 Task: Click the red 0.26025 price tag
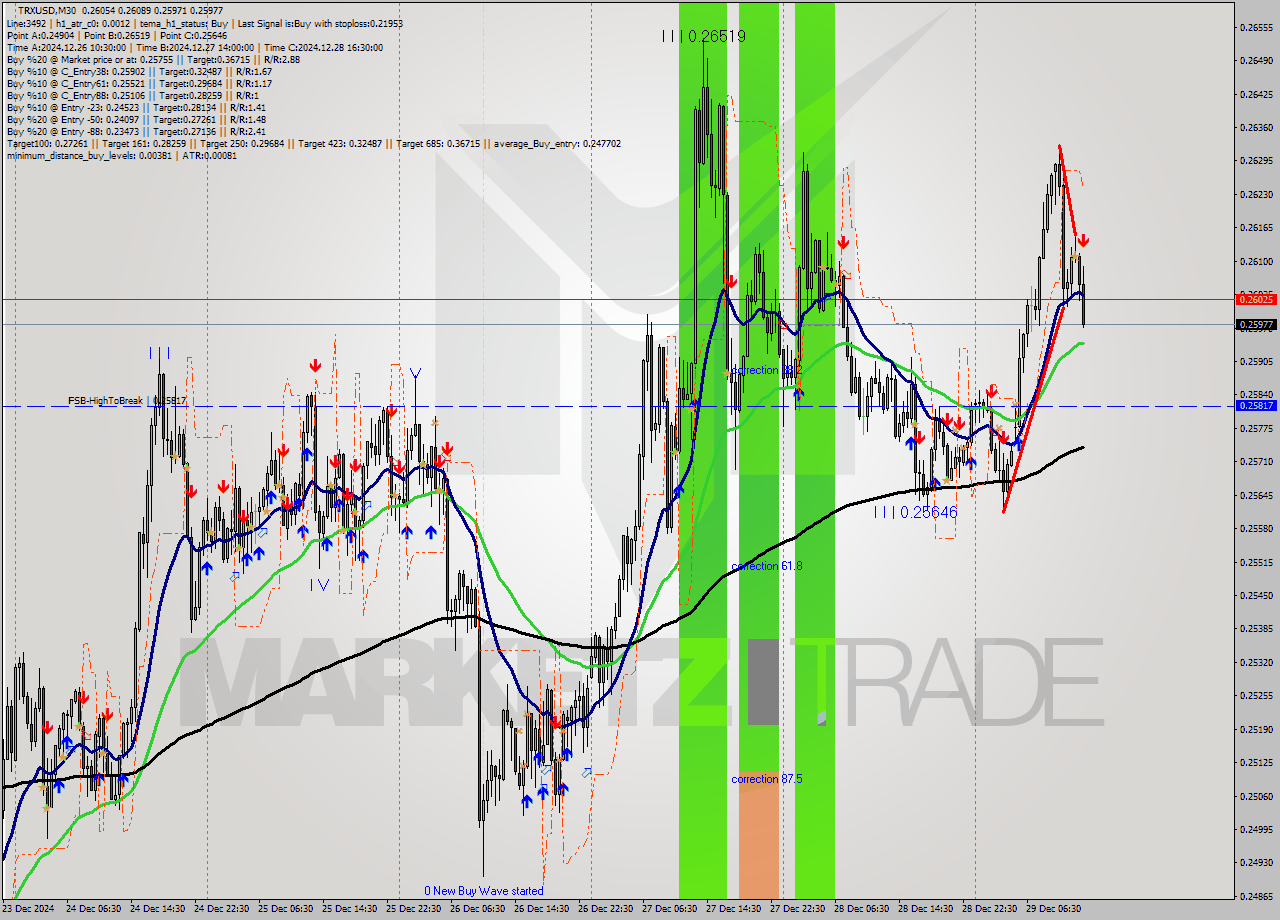point(1257,299)
